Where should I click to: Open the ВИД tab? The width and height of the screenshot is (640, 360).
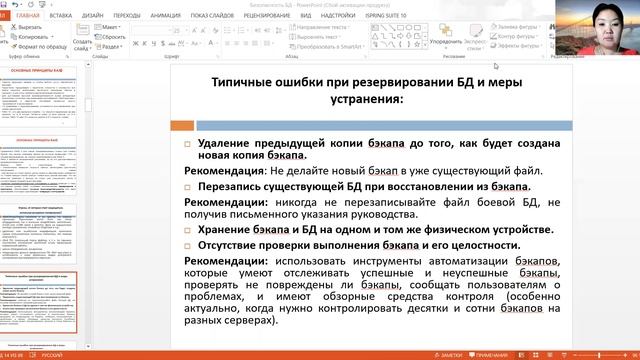[x=306, y=16]
